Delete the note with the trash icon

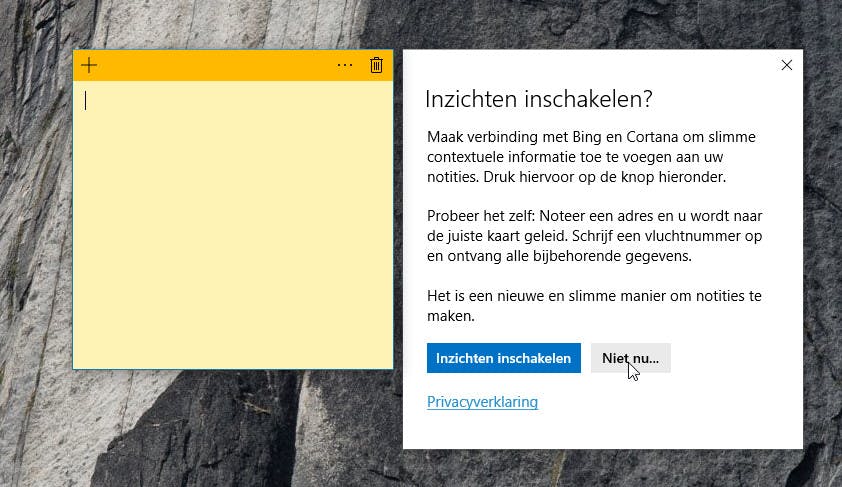(x=376, y=66)
